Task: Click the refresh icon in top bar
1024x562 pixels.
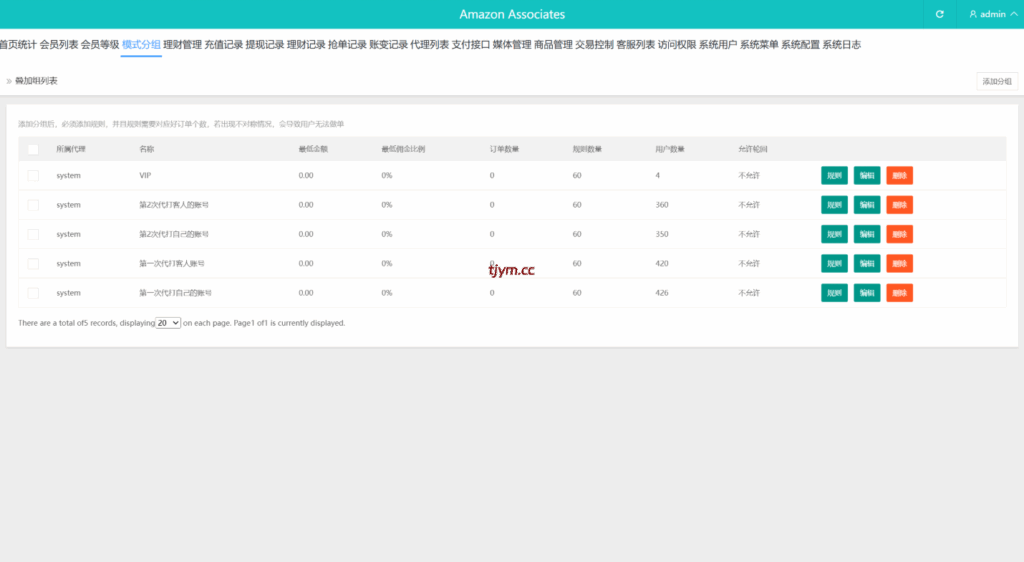Action: tap(939, 14)
